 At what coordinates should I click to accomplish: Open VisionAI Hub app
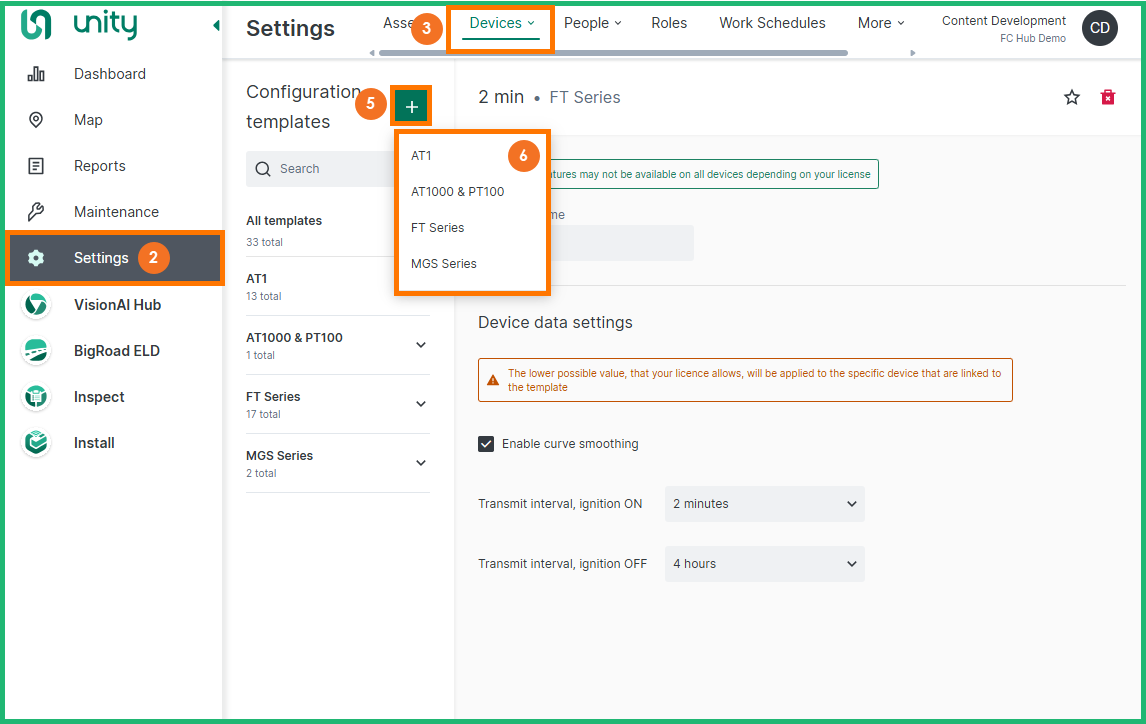117,305
